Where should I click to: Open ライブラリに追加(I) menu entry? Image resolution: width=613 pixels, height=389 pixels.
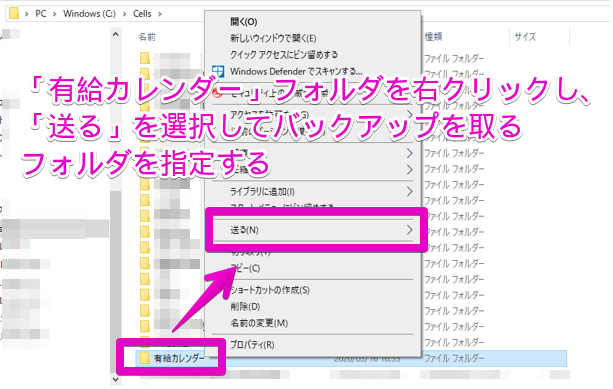pos(262,192)
